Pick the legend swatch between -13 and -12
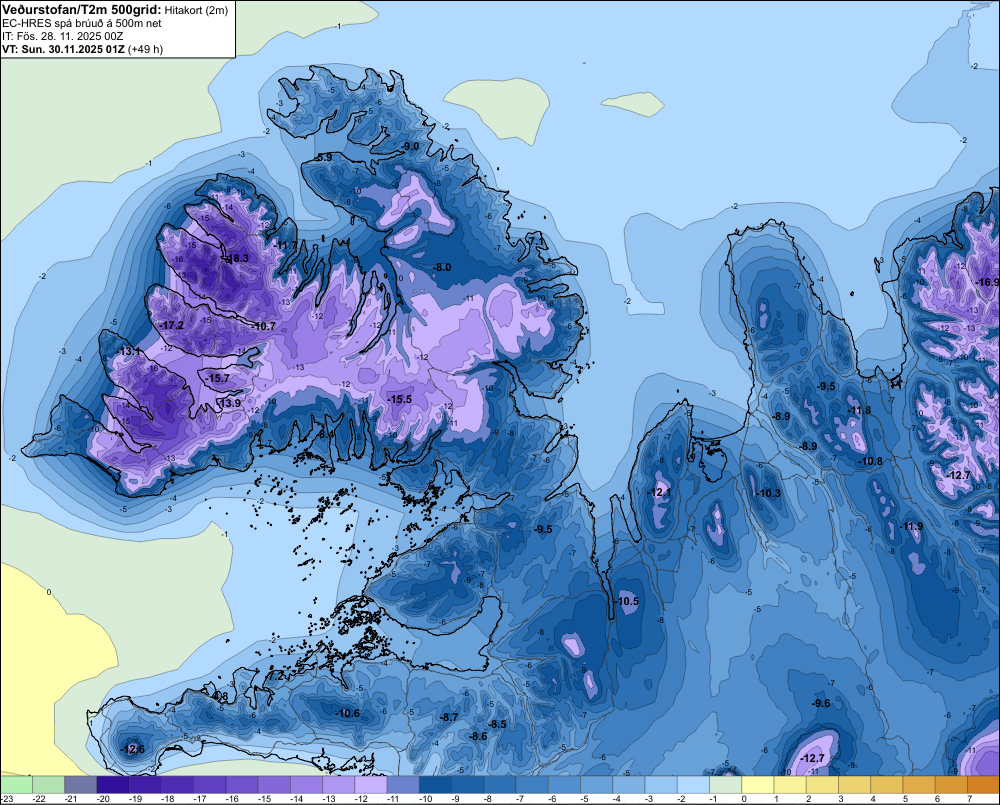Screen dimensions: 1000x805 point(339,784)
